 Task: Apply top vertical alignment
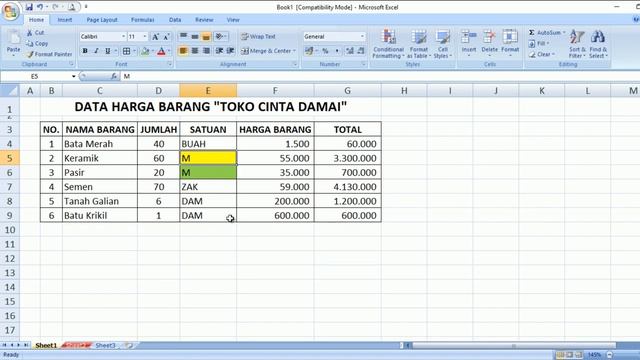184,36
